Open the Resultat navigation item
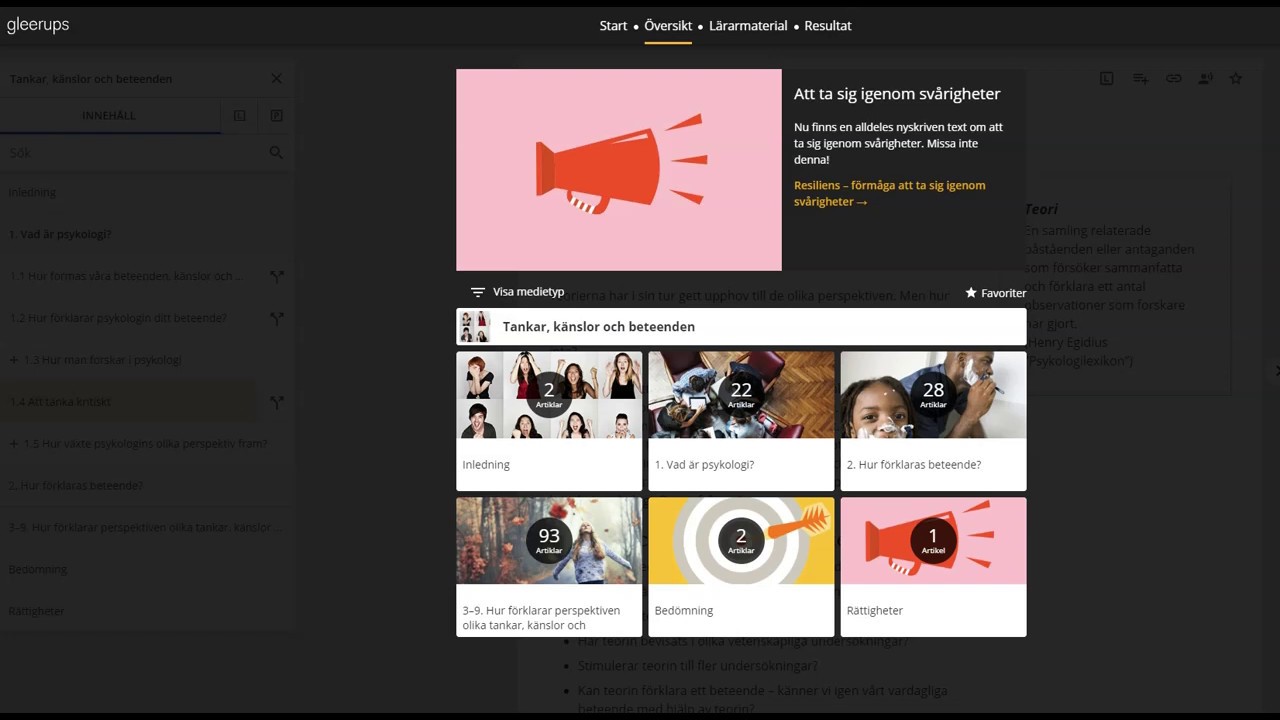 [828, 26]
